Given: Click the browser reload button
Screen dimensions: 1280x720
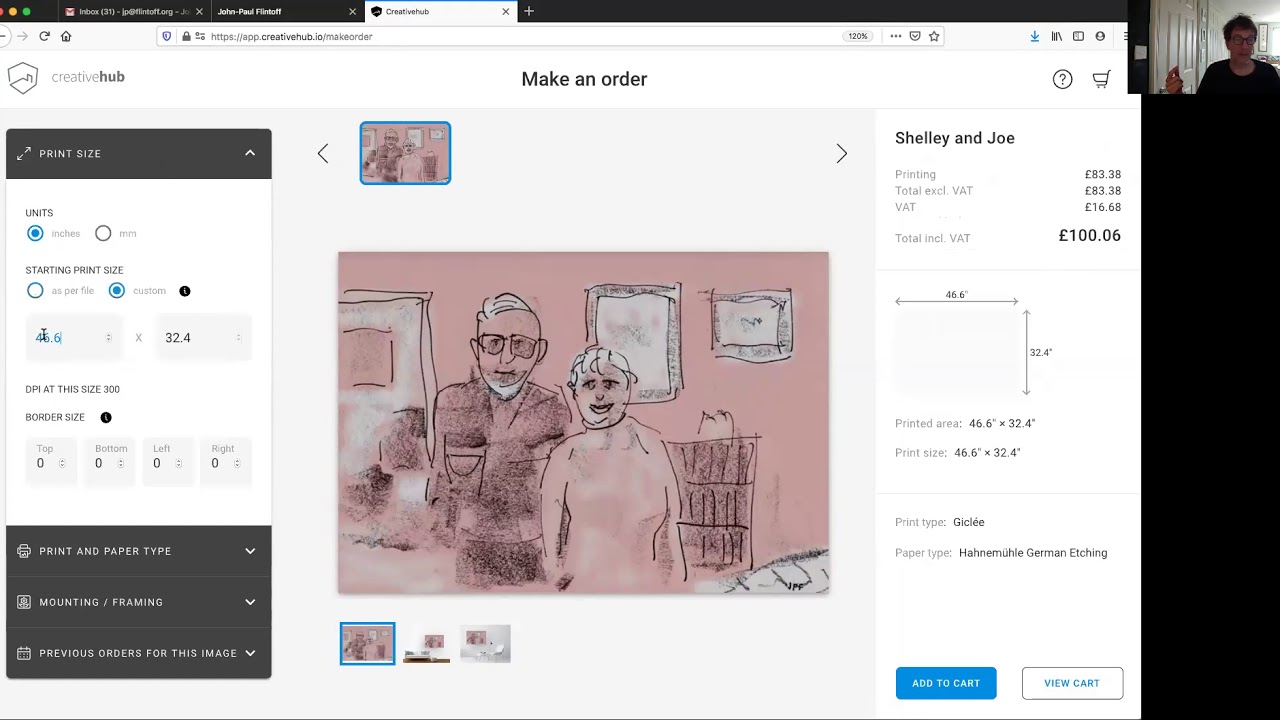Looking at the screenshot, I should pos(44,36).
